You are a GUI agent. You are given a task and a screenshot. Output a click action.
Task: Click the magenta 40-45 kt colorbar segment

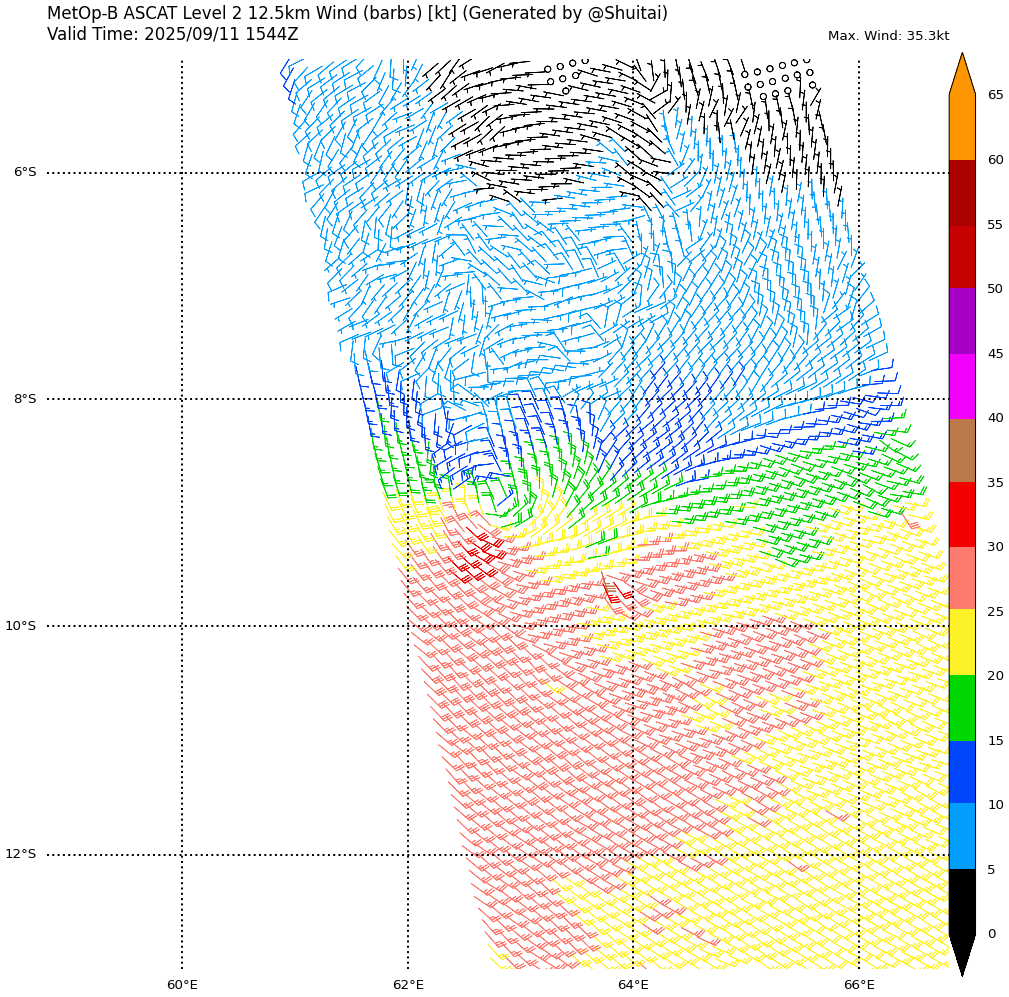962,386
